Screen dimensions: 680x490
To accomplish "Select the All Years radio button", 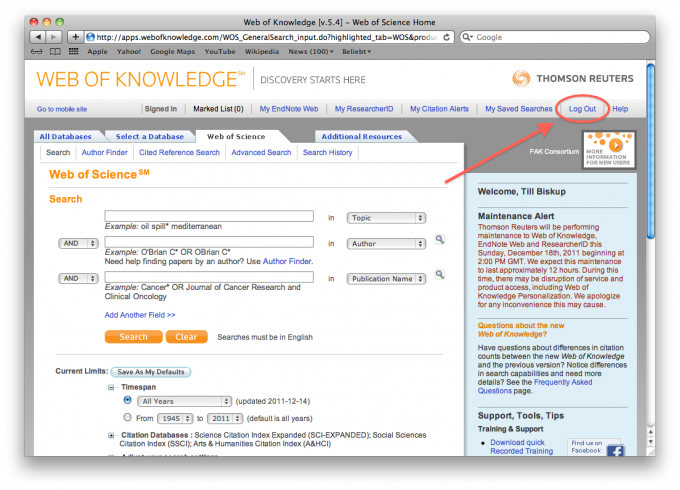I will pyautogui.click(x=127, y=400).
